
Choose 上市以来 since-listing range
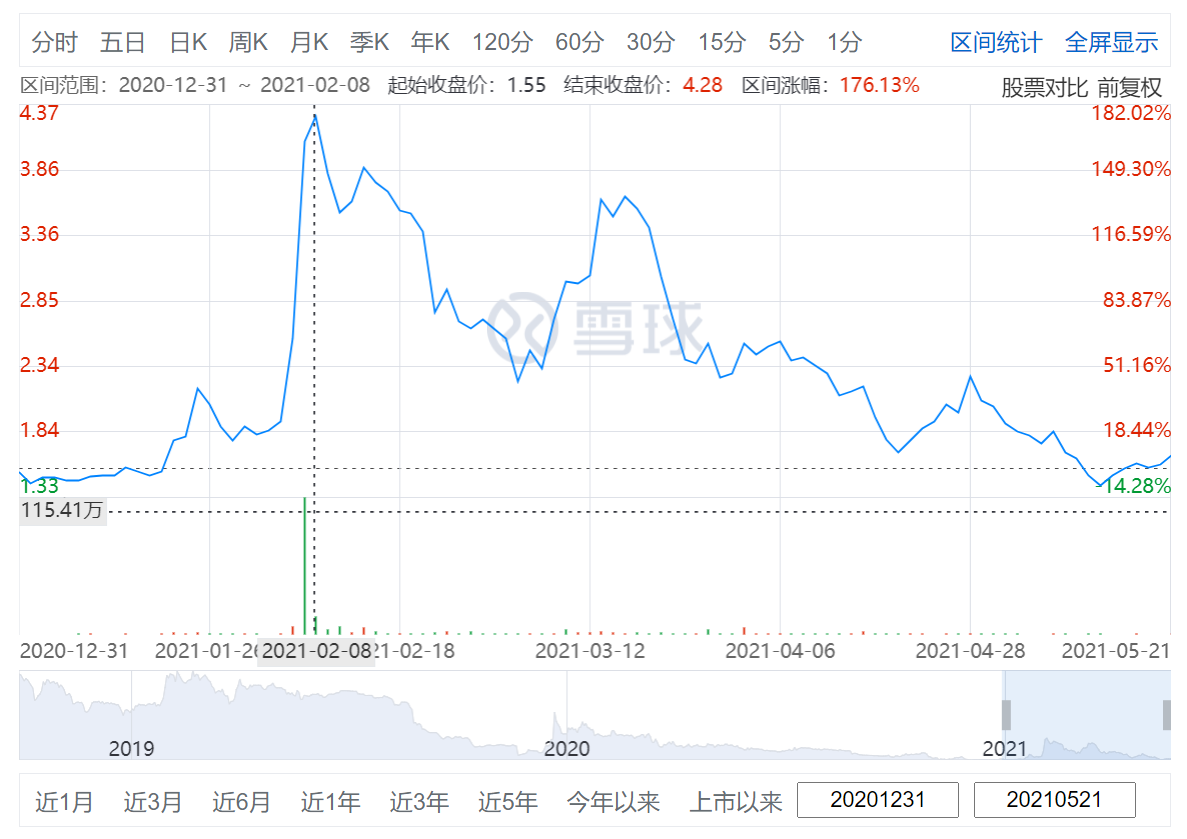tap(735, 801)
